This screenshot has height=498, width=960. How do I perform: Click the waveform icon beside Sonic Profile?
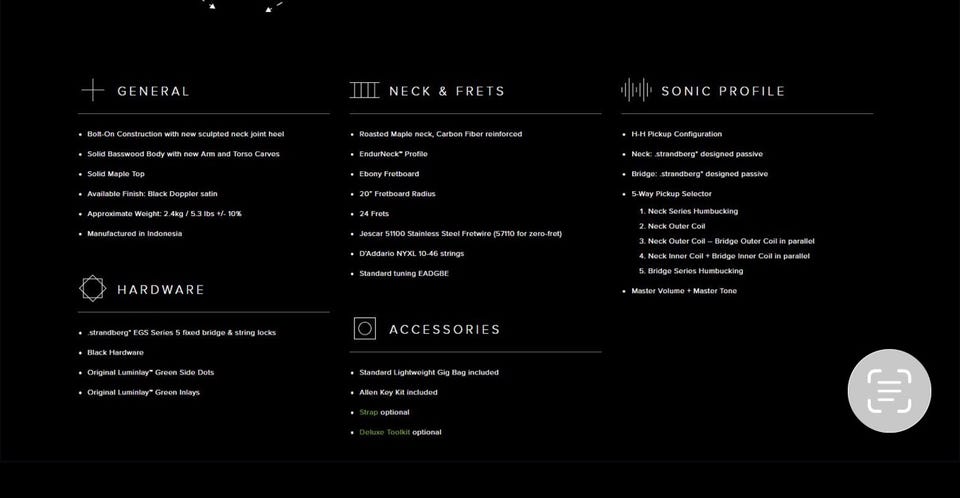(x=636, y=90)
